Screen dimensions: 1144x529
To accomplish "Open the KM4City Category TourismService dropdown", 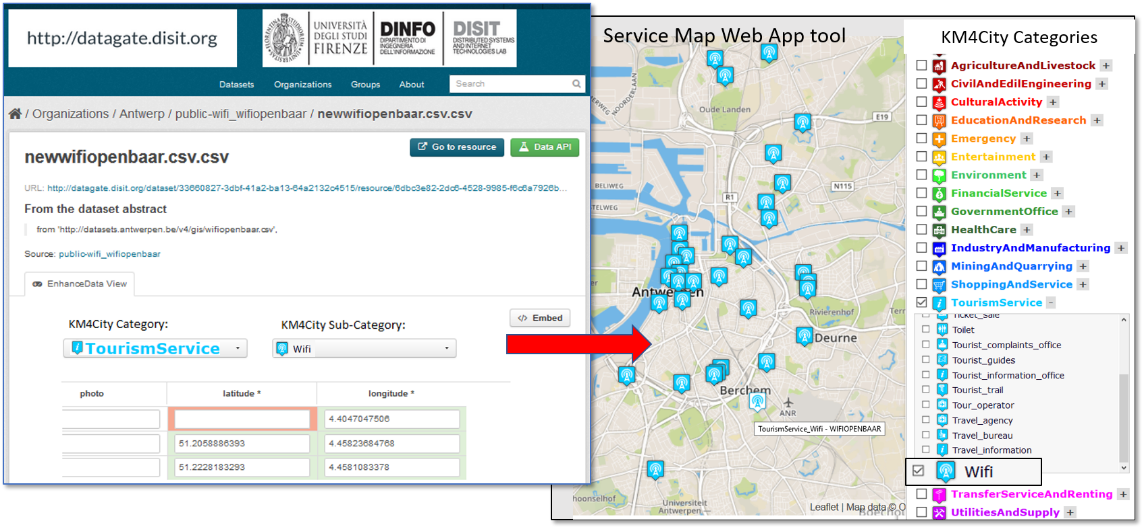I will click(x=154, y=348).
